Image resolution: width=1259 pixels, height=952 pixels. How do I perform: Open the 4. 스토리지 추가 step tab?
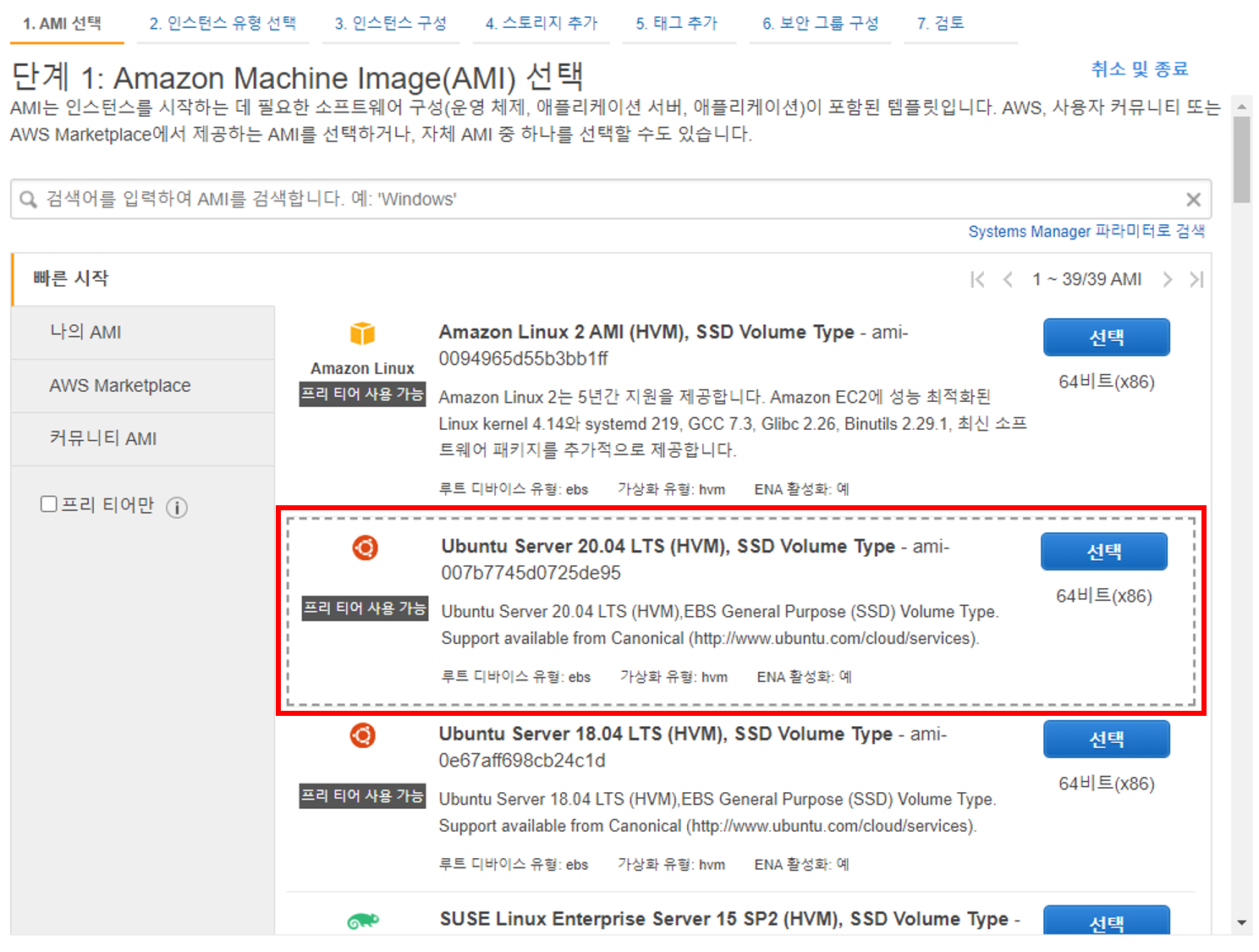click(542, 24)
